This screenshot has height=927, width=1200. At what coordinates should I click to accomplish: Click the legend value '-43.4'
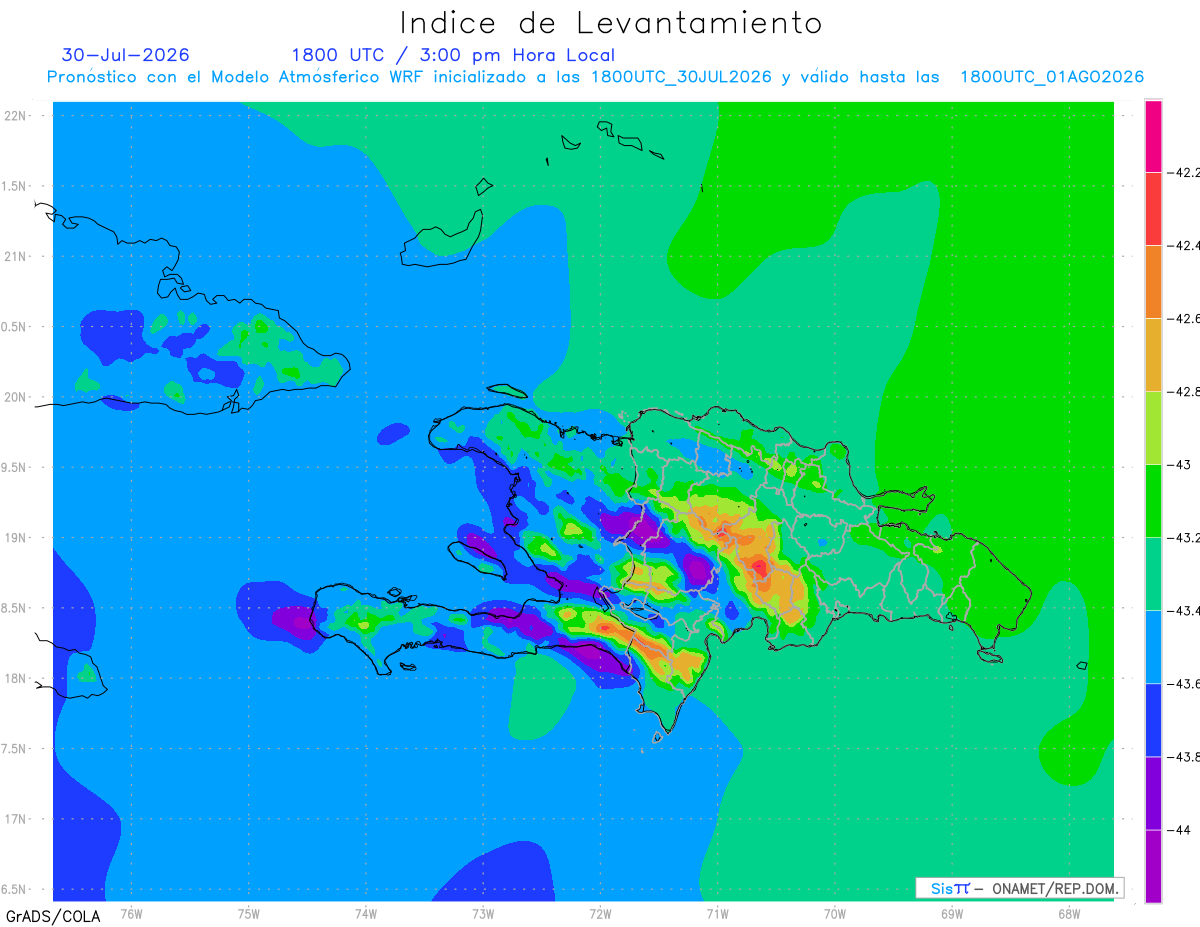point(1184,610)
